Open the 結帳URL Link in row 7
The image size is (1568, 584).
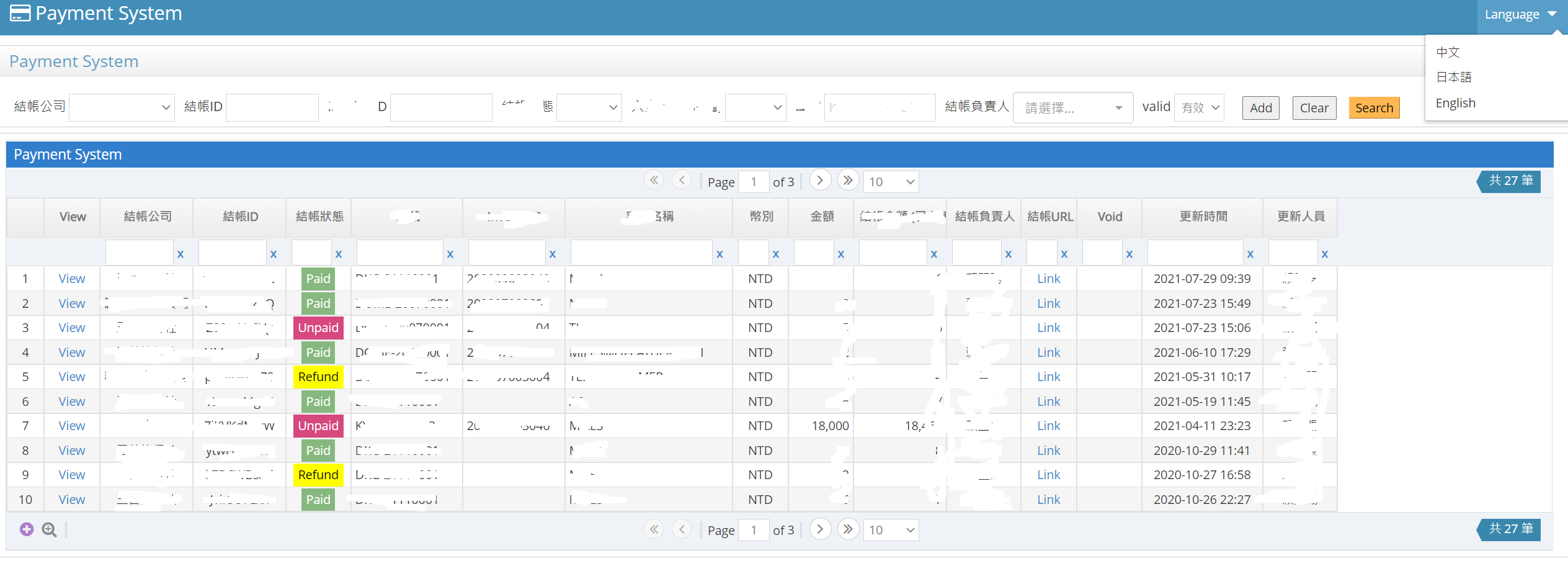pyautogui.click(x=1048, y=426)
